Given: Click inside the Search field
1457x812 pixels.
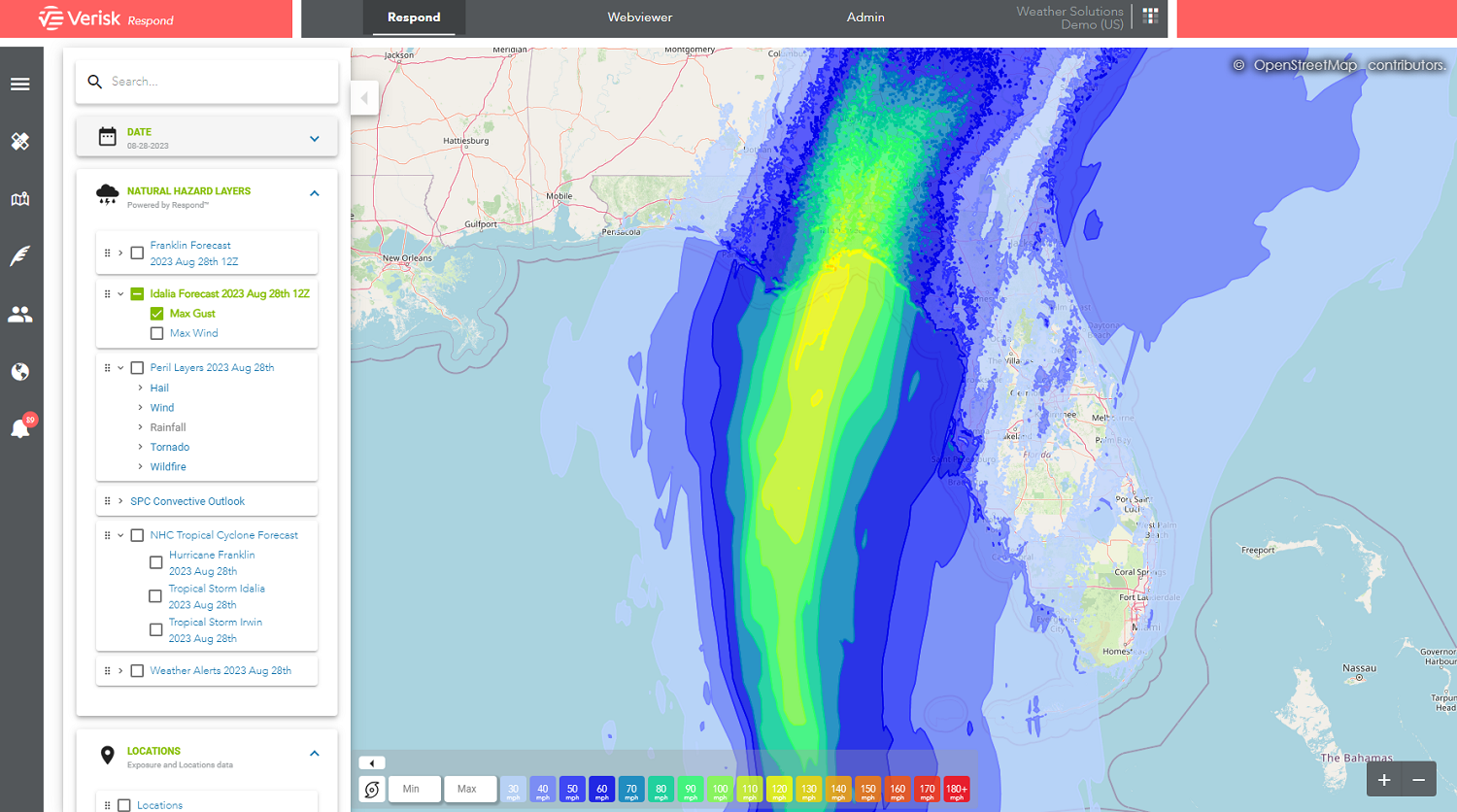Looking at the screenshot, I should (207, 81).
